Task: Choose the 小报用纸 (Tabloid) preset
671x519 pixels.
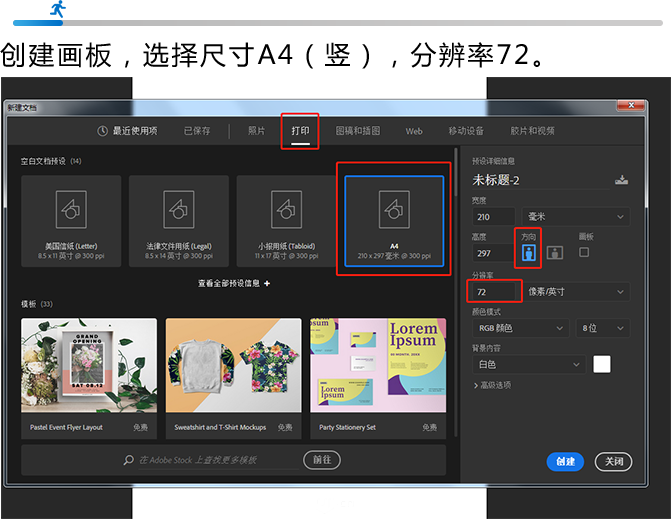Action: [x=286, y=221]
